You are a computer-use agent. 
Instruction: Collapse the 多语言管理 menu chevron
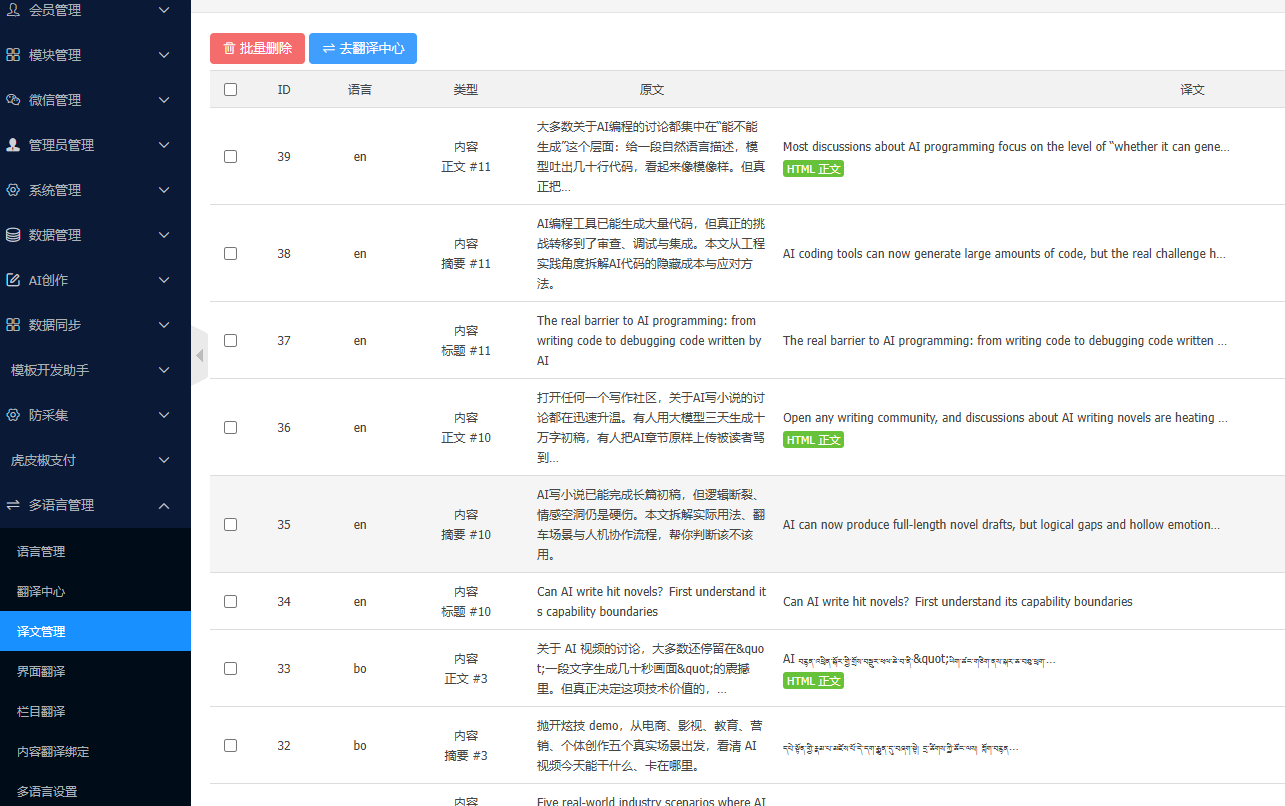[165, 505]
